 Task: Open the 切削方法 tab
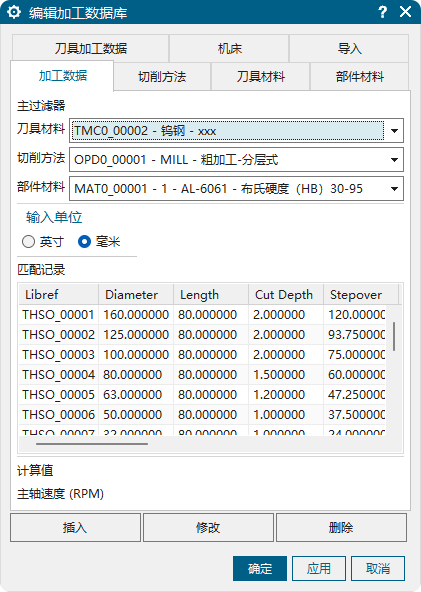(x=162, y=77)
